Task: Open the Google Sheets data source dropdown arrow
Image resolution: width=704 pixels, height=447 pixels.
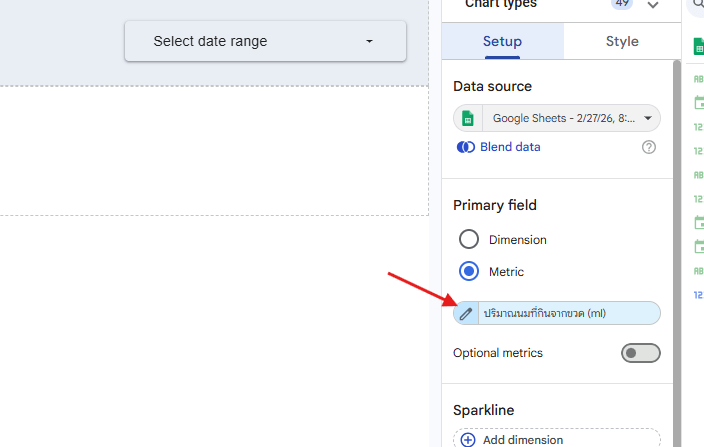Action: [x=648, y=118]
